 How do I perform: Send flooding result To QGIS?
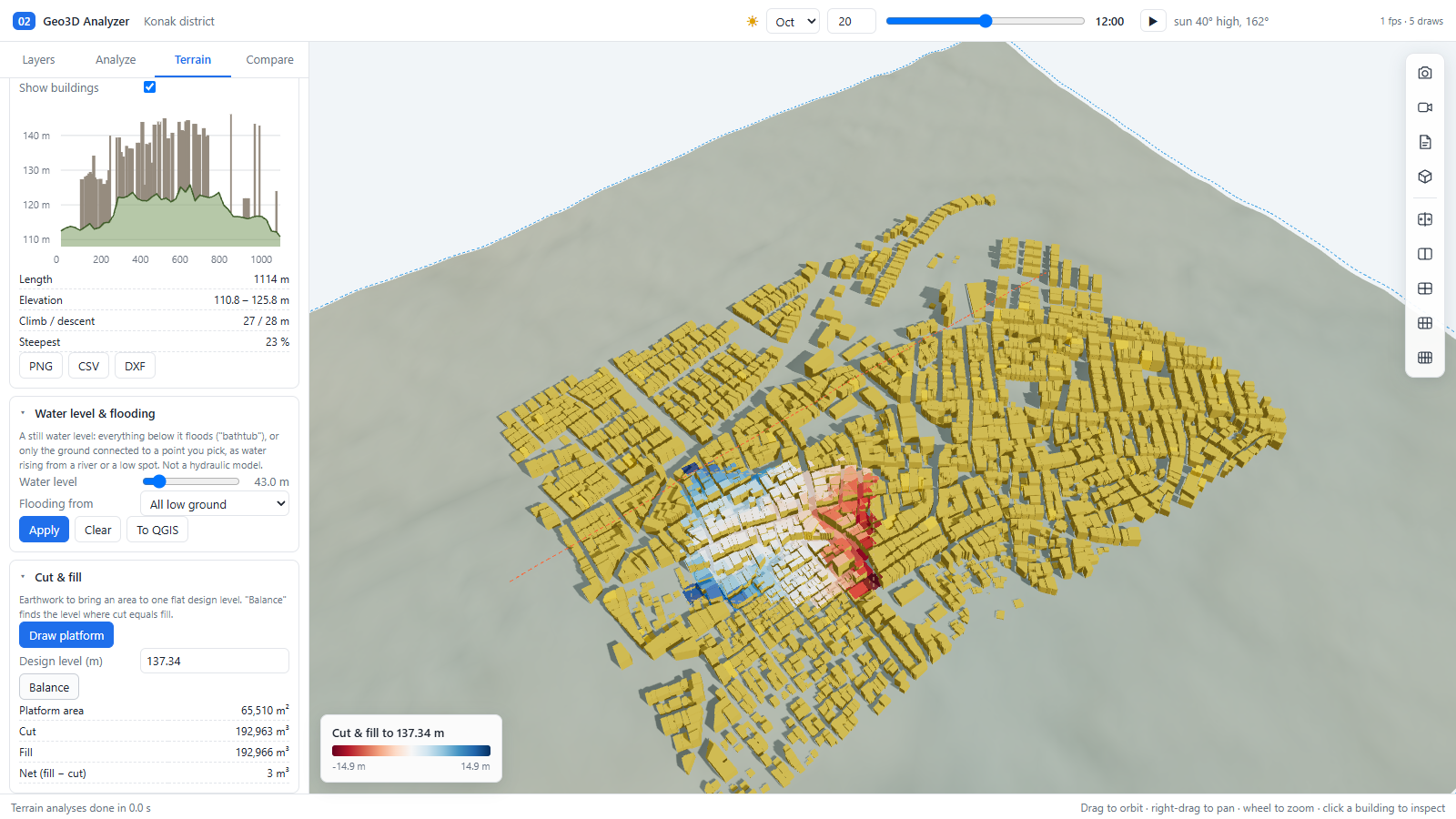[157, 530]
